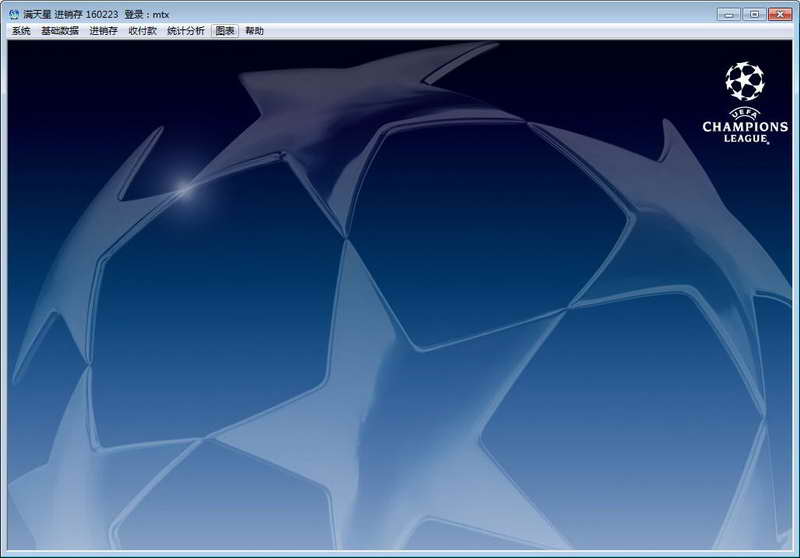
Task: Open the 系统 menu
Action: 21,31
